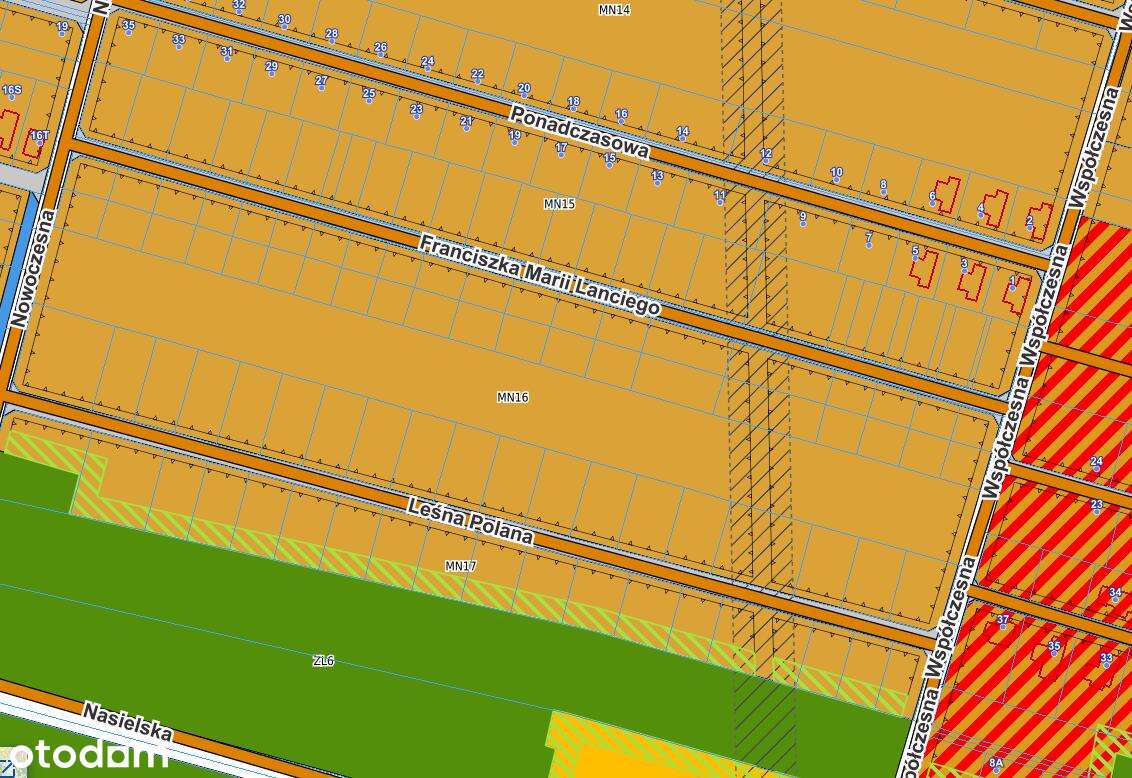Select address point marker 30
The height and width of the screenshot is (778, 1132).
(284, 22)
